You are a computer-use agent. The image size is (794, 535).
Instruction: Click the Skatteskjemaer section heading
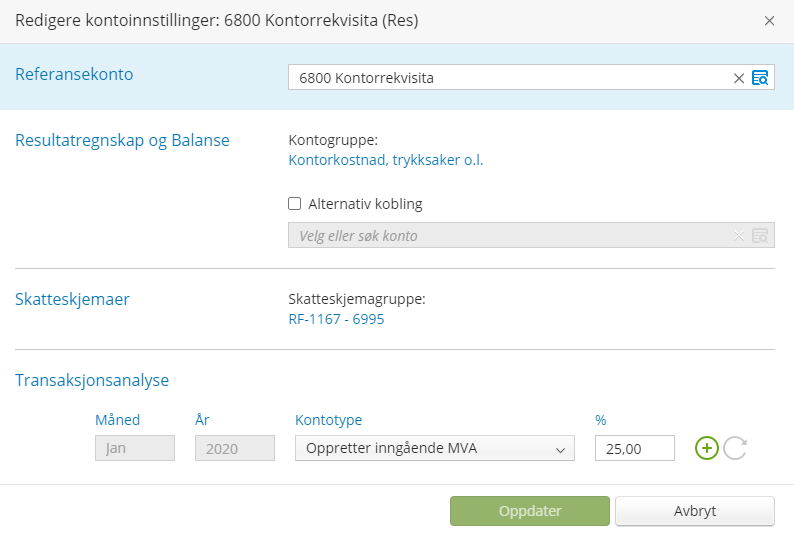click(x=72, y=299)
